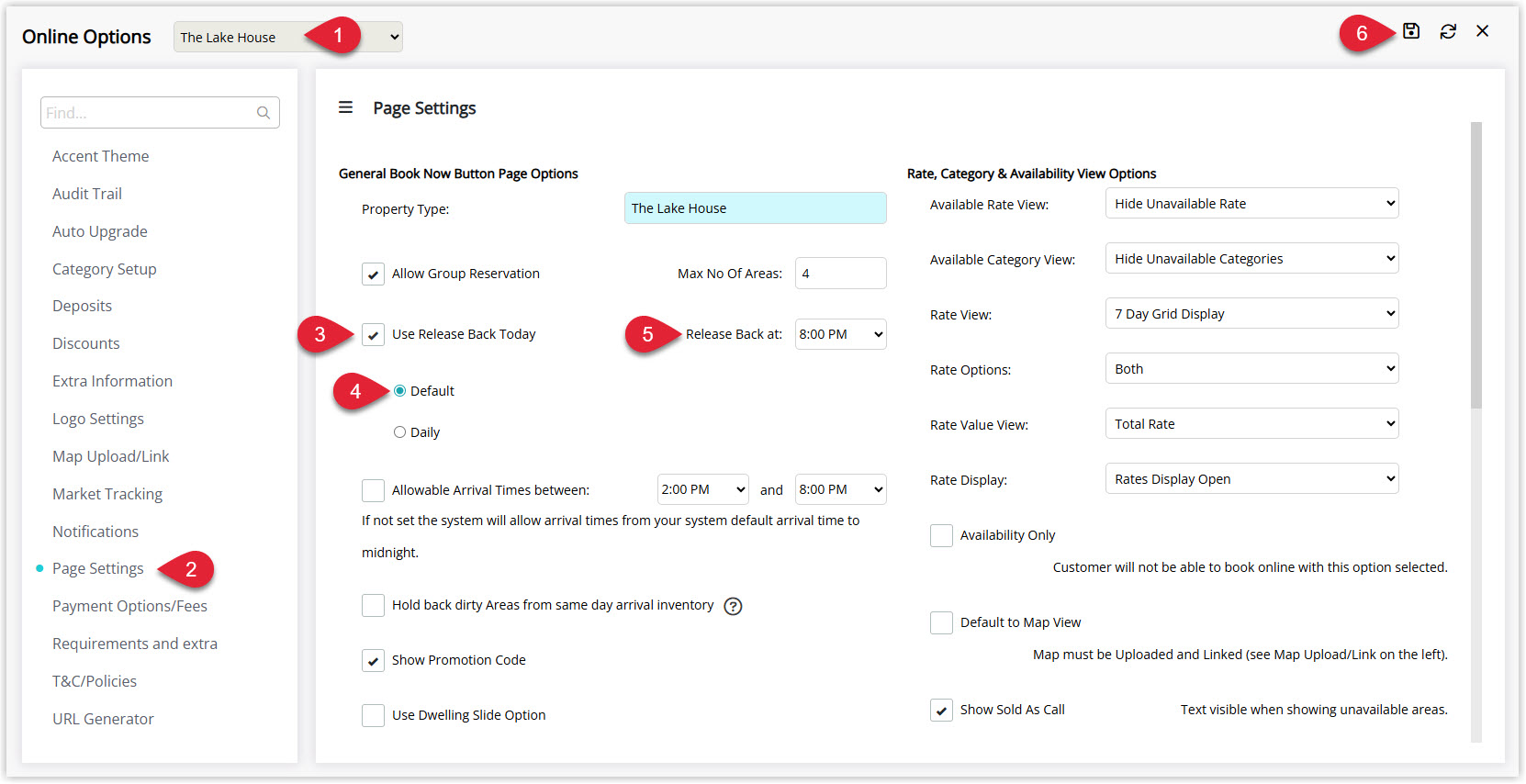The height and width of the screenshot is (784, 1526).
Task: Open the Rate Display dropdown
Action: tap(1252, 478)
